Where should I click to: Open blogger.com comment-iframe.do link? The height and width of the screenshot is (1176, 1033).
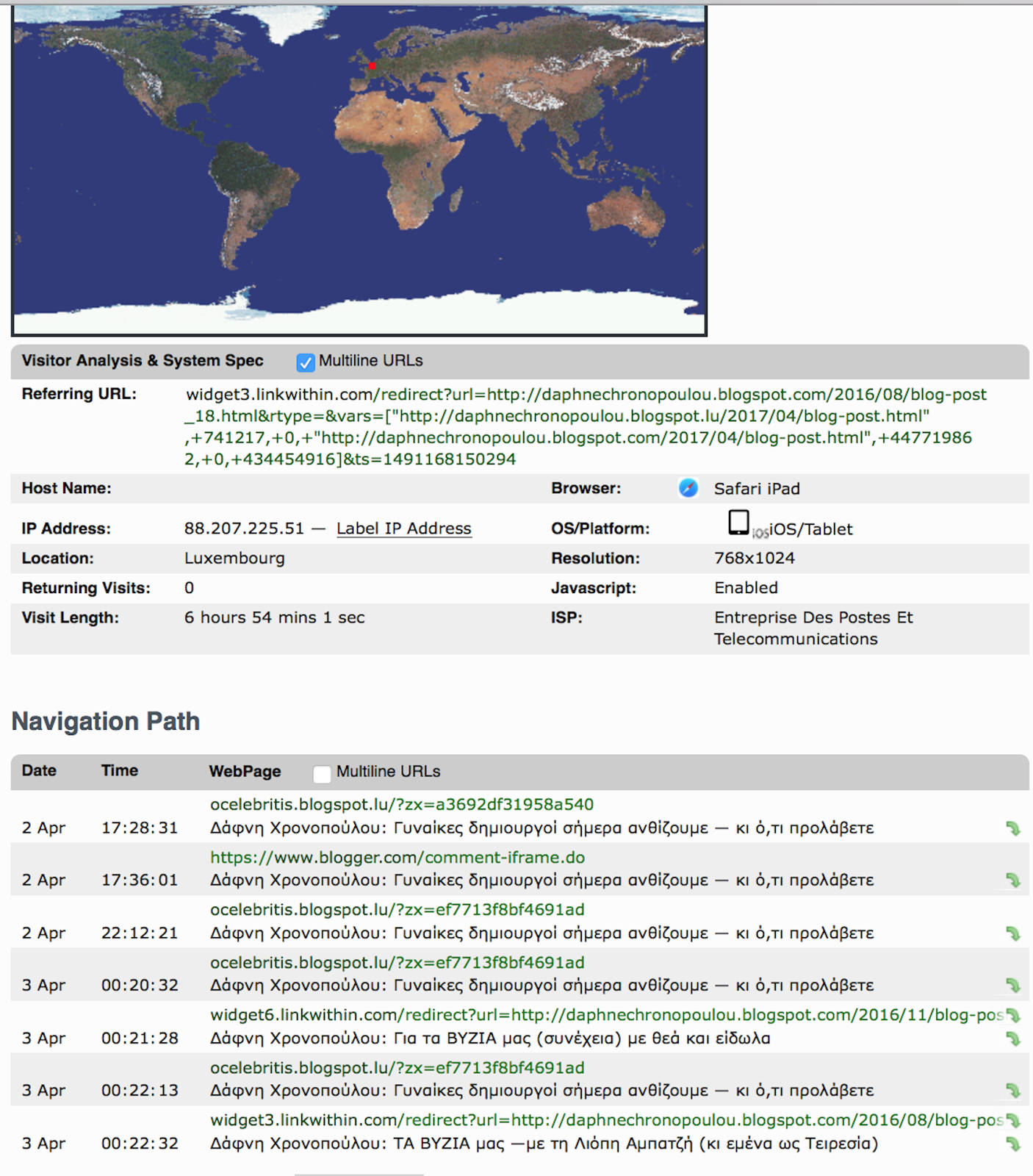pos(397,857)
